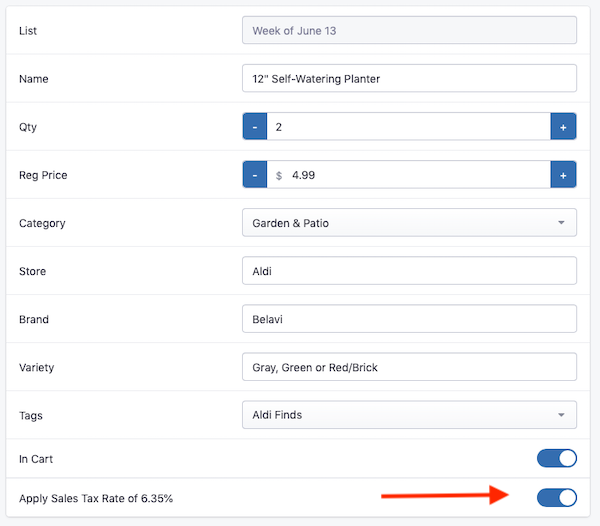Screen dimensions: 600x526
Task: Click the Name field with Self-Watering Planter
Action: click(409, 78)
